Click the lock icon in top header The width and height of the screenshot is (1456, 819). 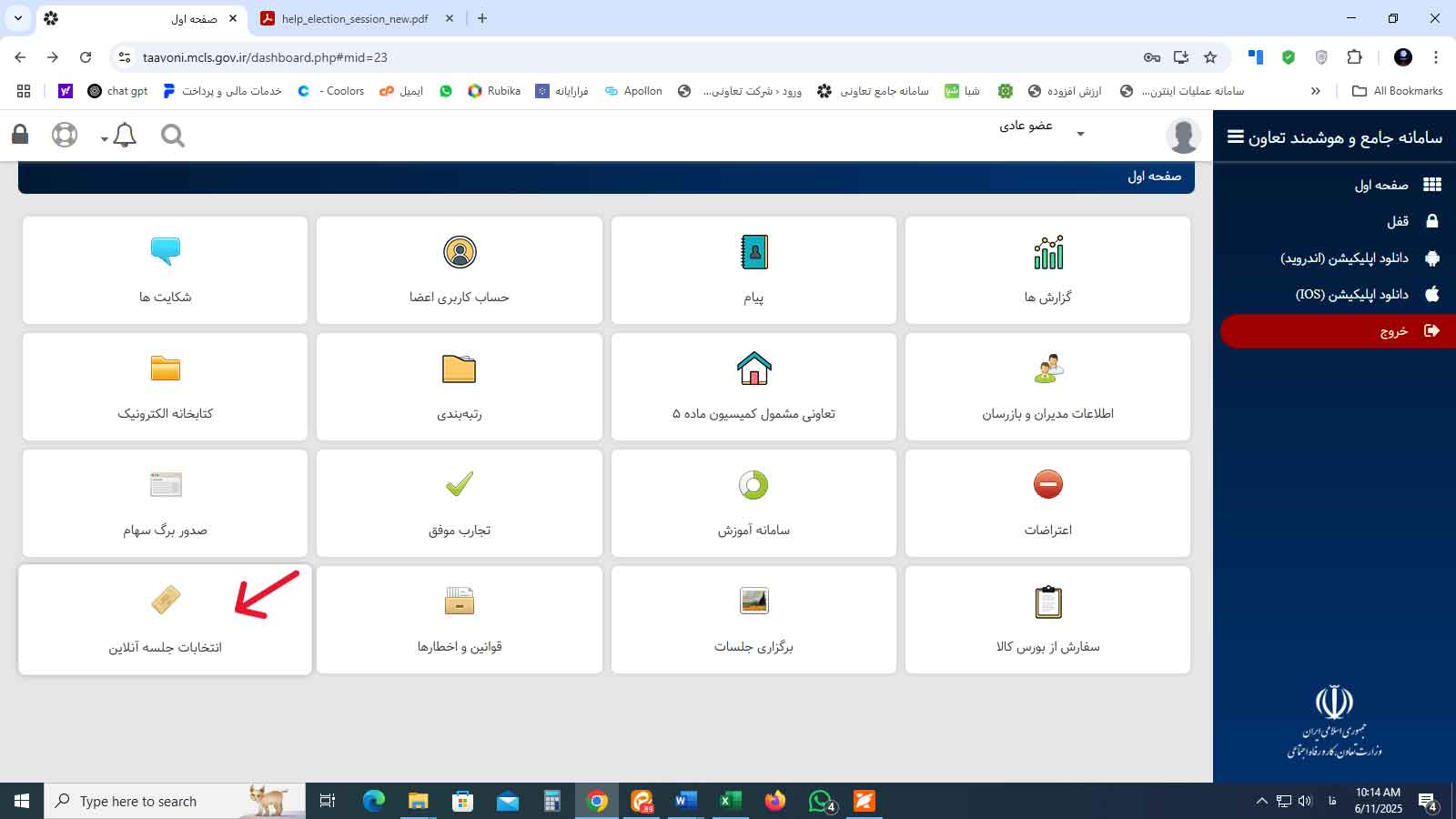point(20,135)
